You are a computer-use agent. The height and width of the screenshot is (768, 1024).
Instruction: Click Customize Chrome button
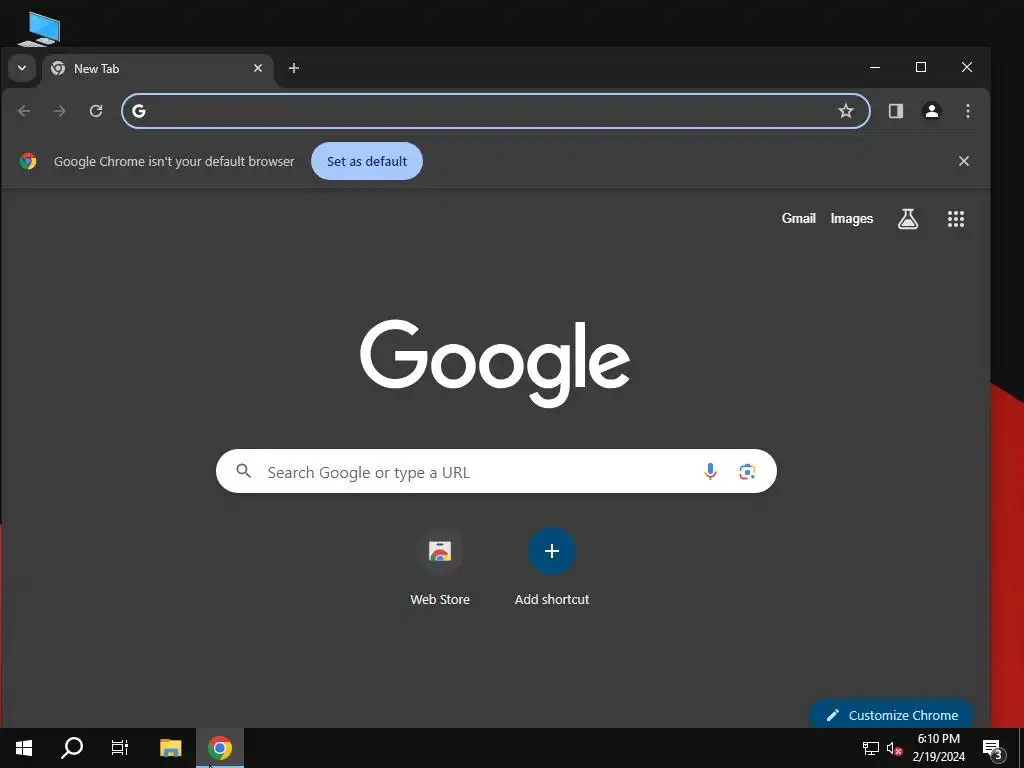click(x=891, y=715)
